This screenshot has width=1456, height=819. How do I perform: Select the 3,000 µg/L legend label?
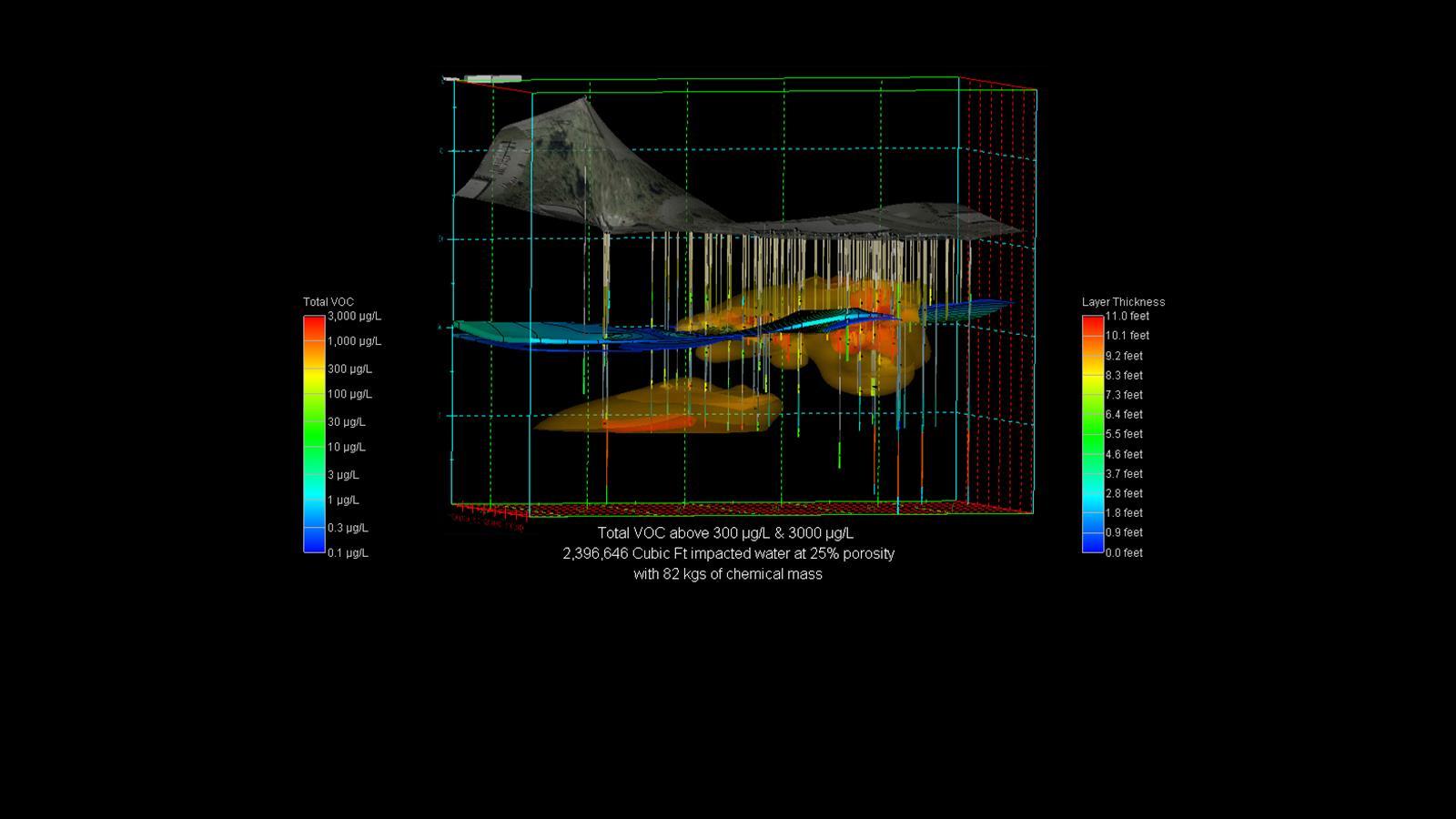pos(354,317)
